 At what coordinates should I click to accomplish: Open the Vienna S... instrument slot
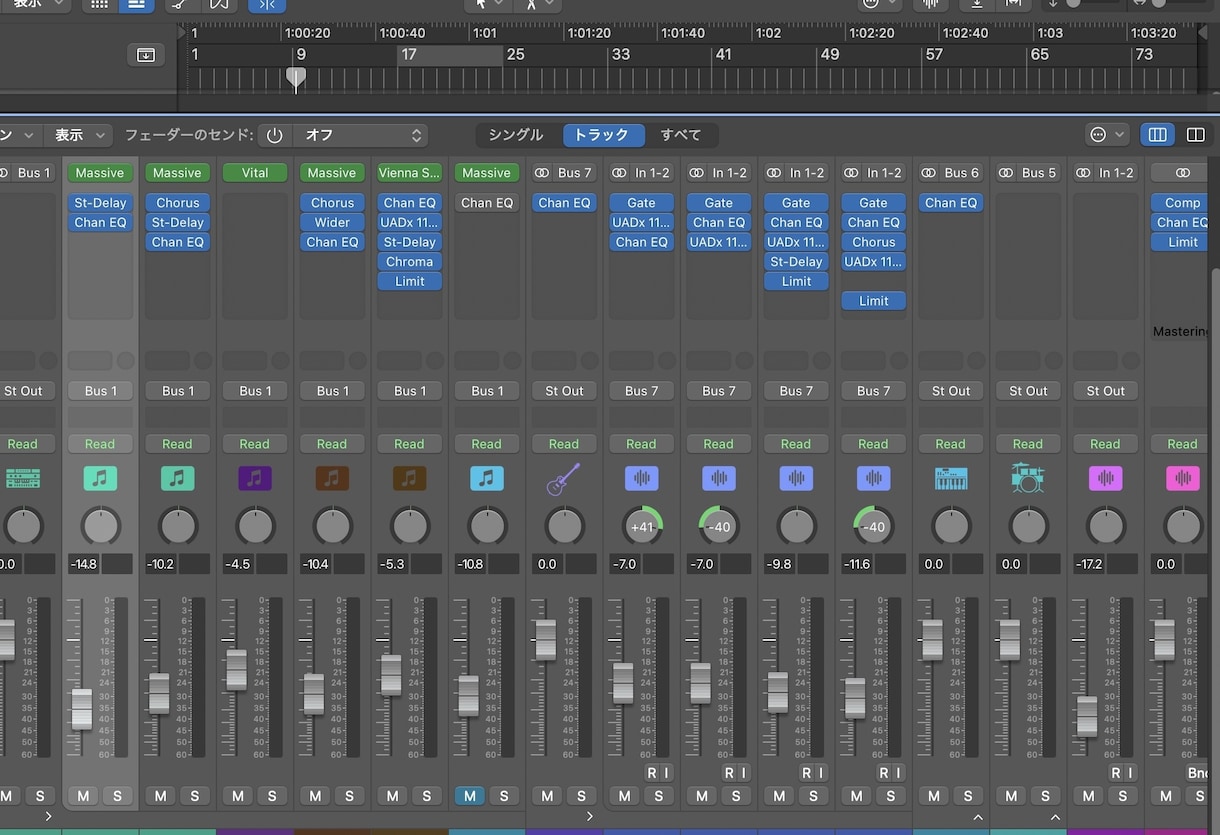(409, 173)
